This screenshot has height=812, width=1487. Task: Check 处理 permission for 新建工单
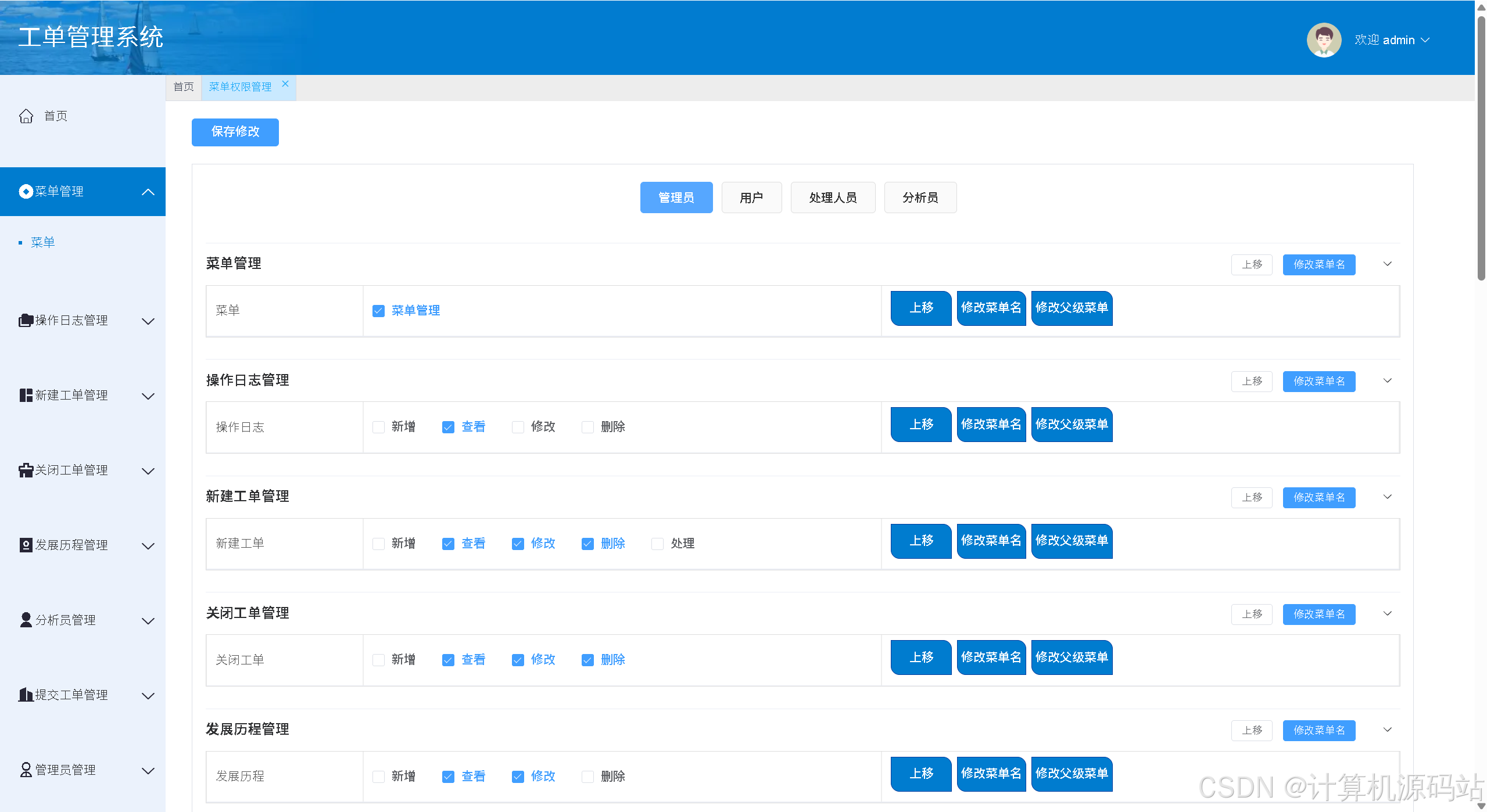(x=657, y=544)
